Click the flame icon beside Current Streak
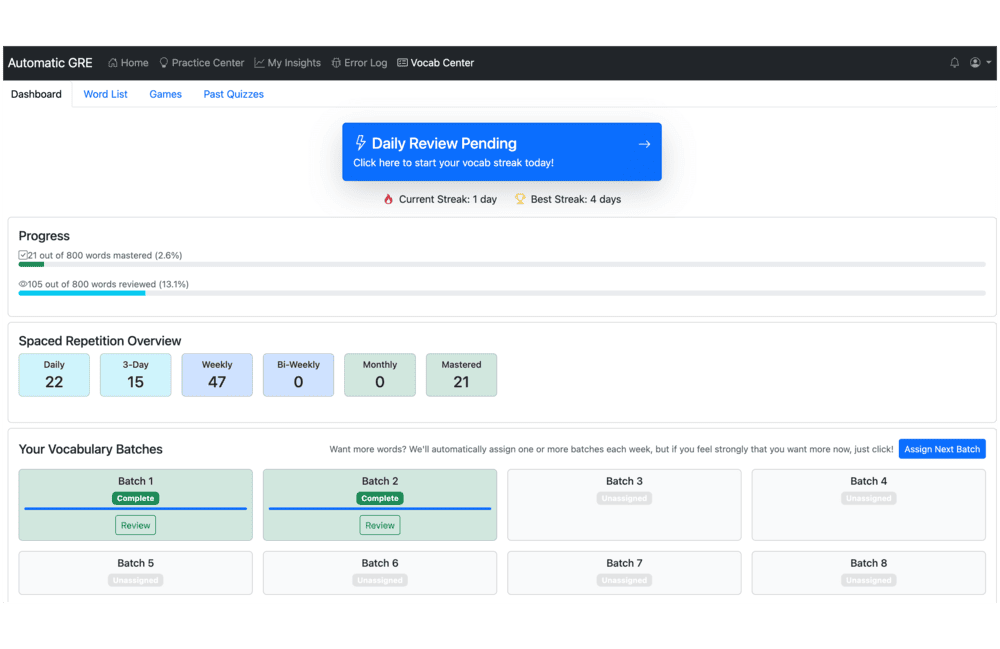 (x=389, y=199)
